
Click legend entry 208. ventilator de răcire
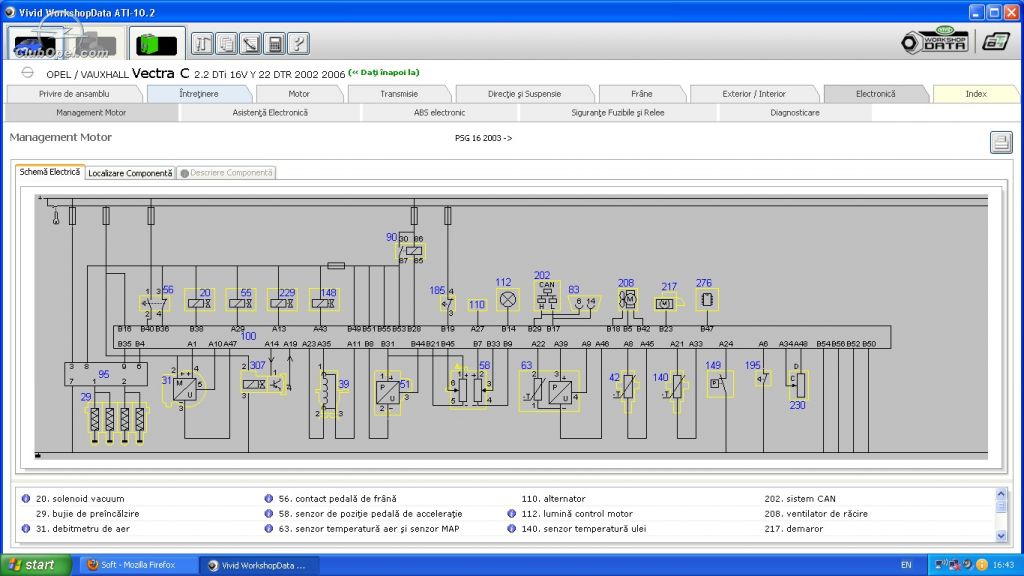816,514
